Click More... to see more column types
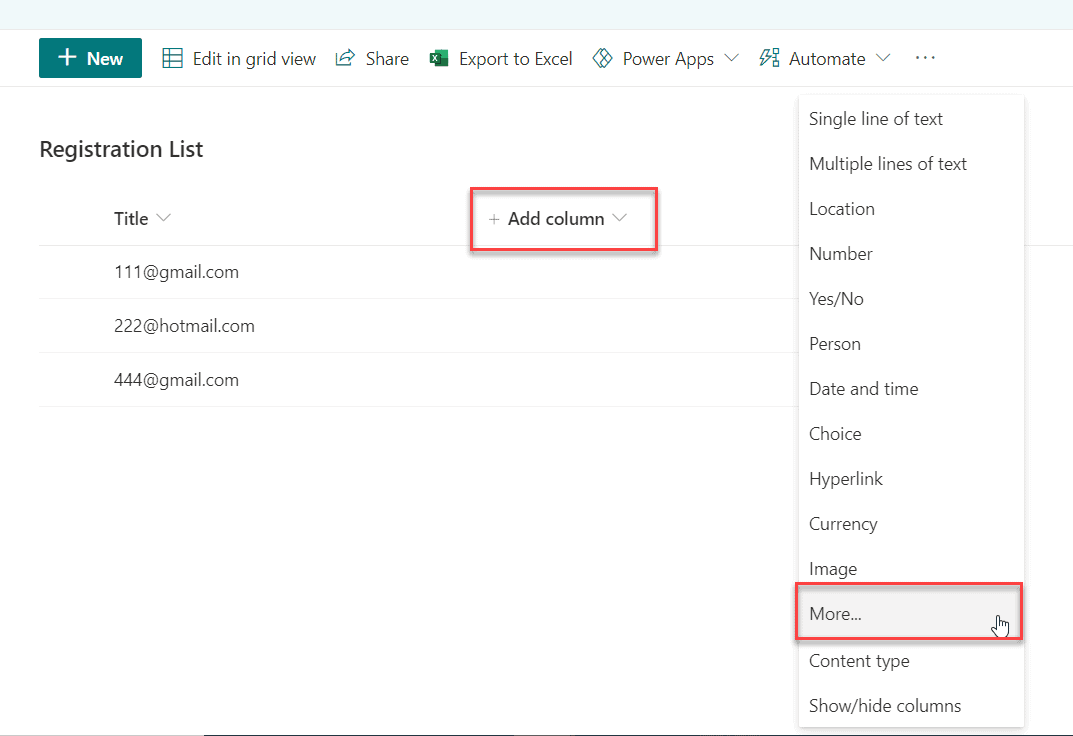 (x=836, y=613)
